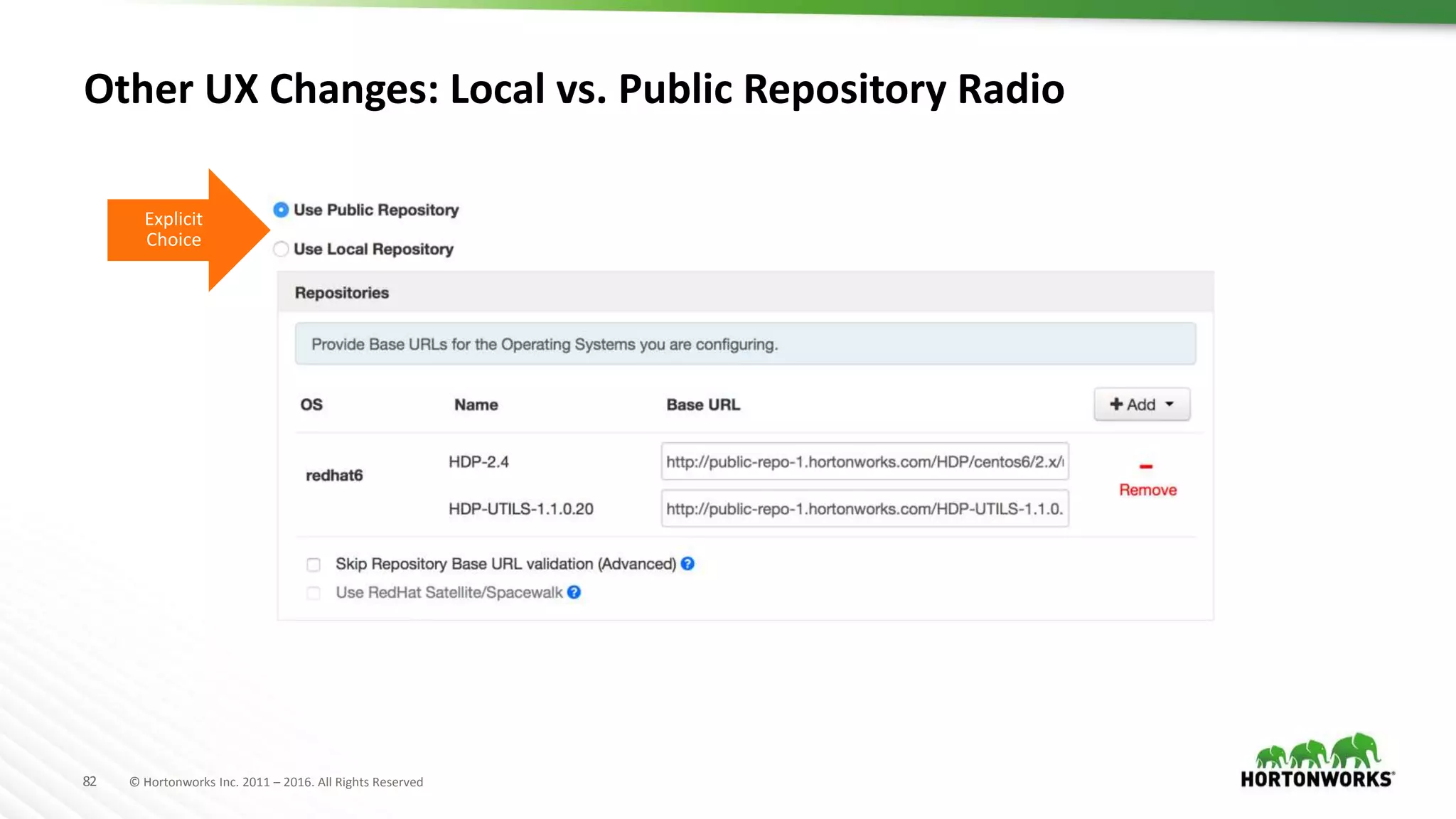
Task: Click the Name column header
Action: click(x=476, y=405)
